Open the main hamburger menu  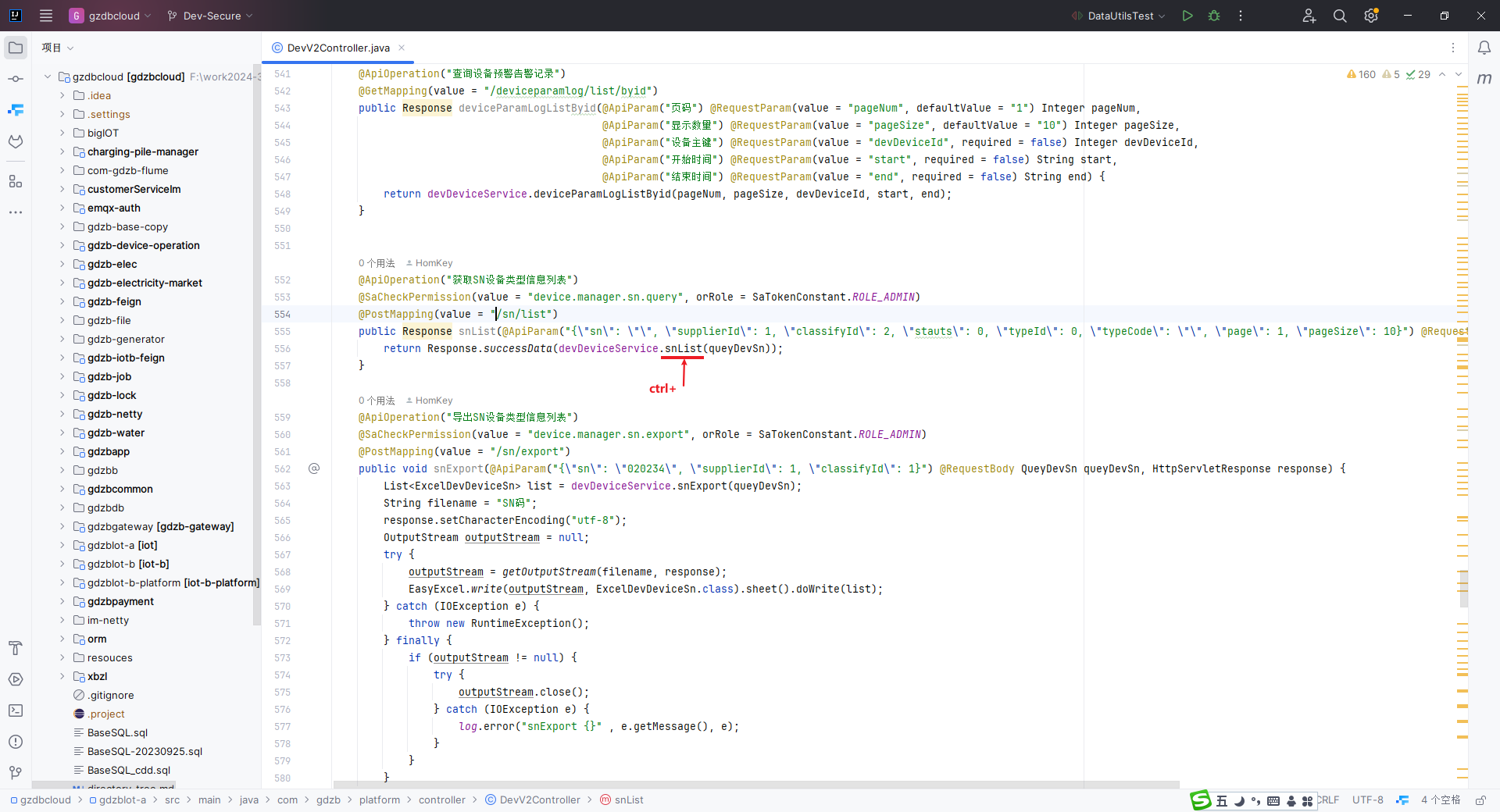(x=45, y=16)
